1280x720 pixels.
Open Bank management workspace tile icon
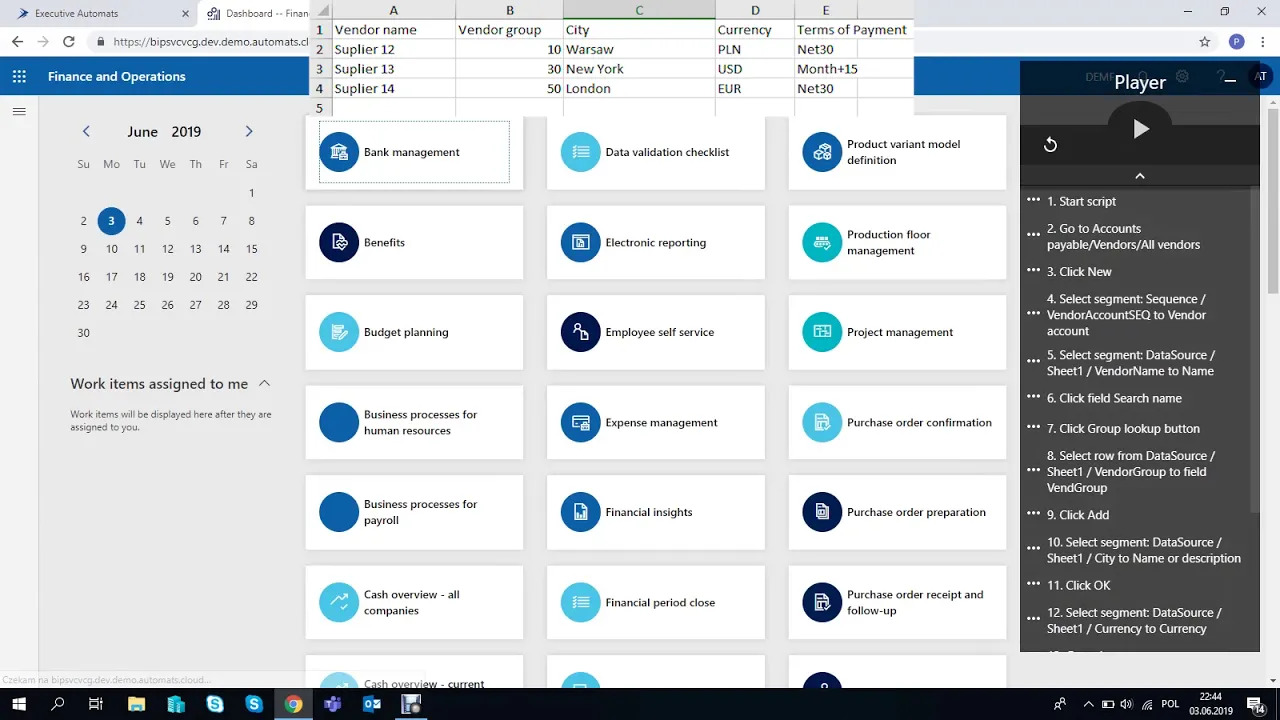339,152
